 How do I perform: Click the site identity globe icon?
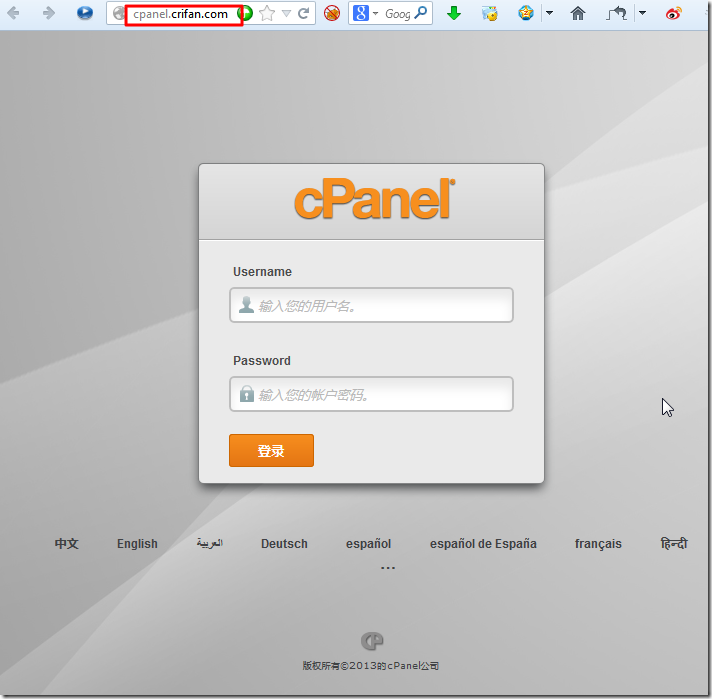pos(118,13)
